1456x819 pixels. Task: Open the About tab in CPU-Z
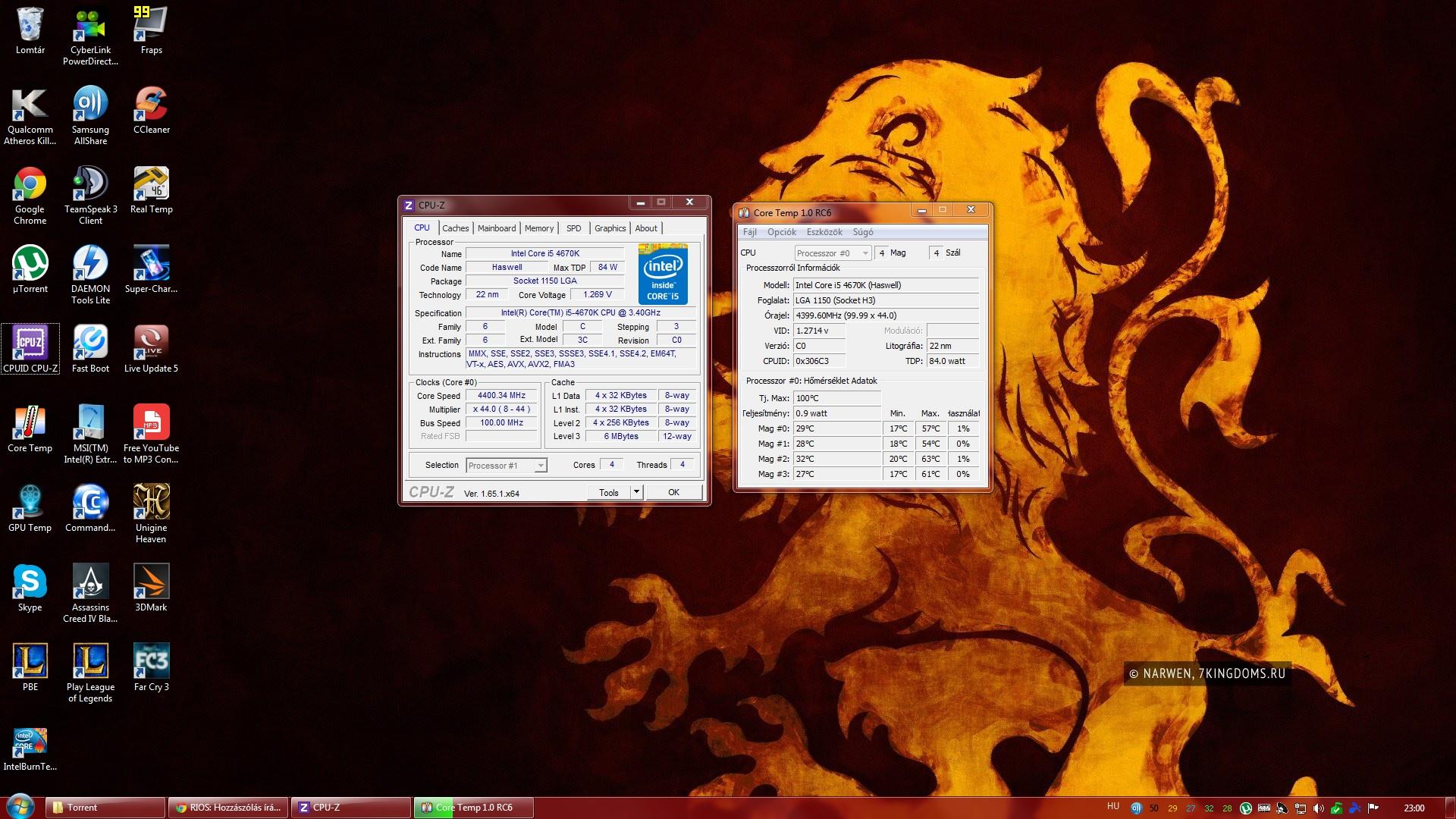(646, 228)
